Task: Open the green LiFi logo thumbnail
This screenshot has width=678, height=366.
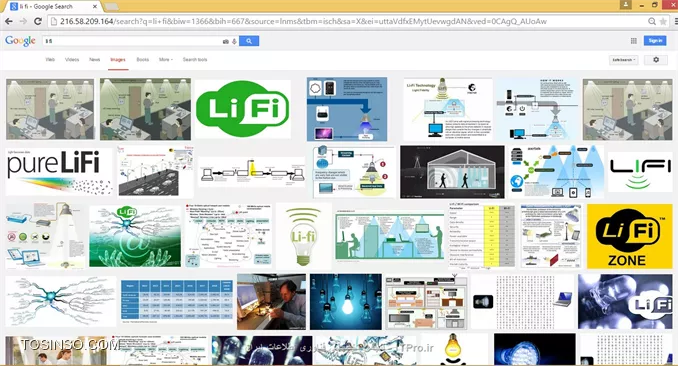Action: coord(243,109)
